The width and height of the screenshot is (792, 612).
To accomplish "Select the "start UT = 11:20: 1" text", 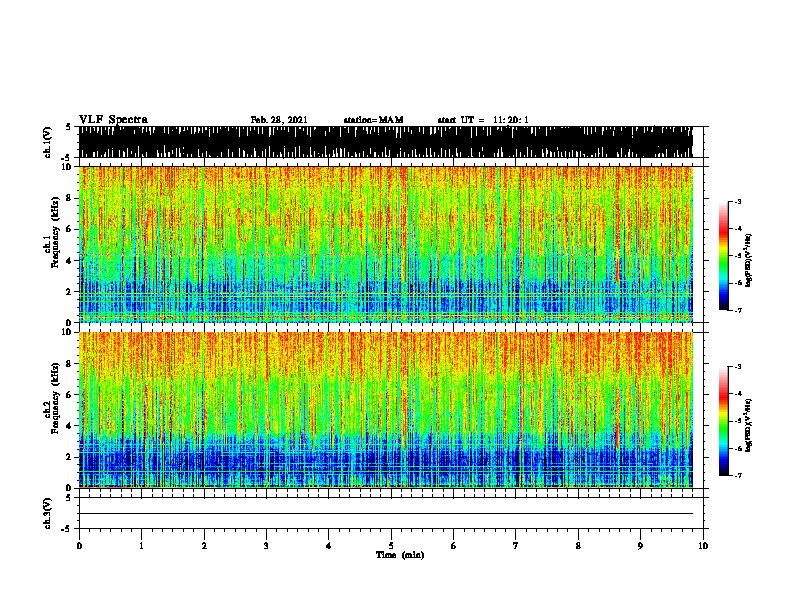I will click(x=483, y=120).
